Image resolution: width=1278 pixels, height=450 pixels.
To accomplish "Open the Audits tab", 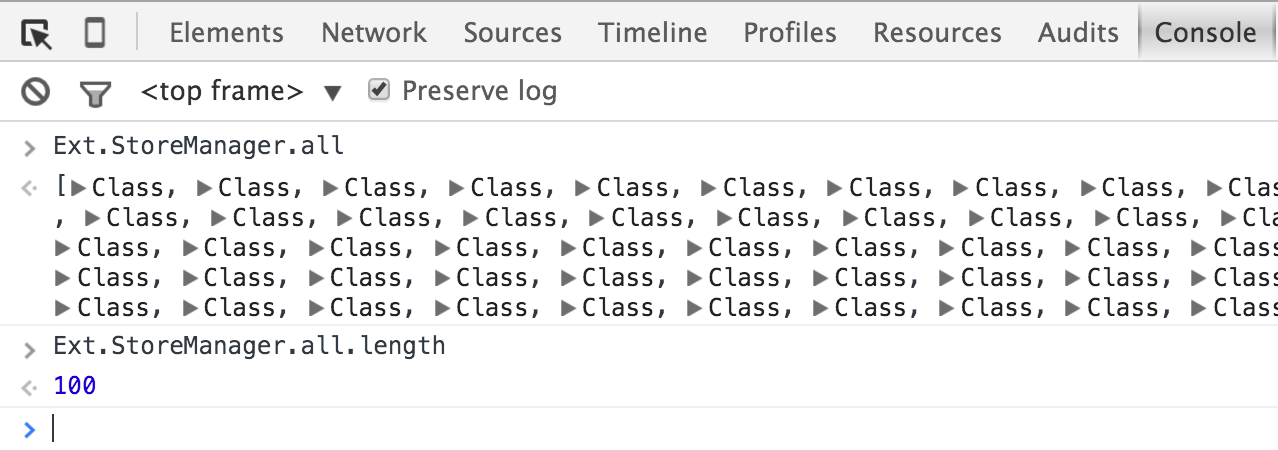I will pyautogui.click(x=1078, y=33).
